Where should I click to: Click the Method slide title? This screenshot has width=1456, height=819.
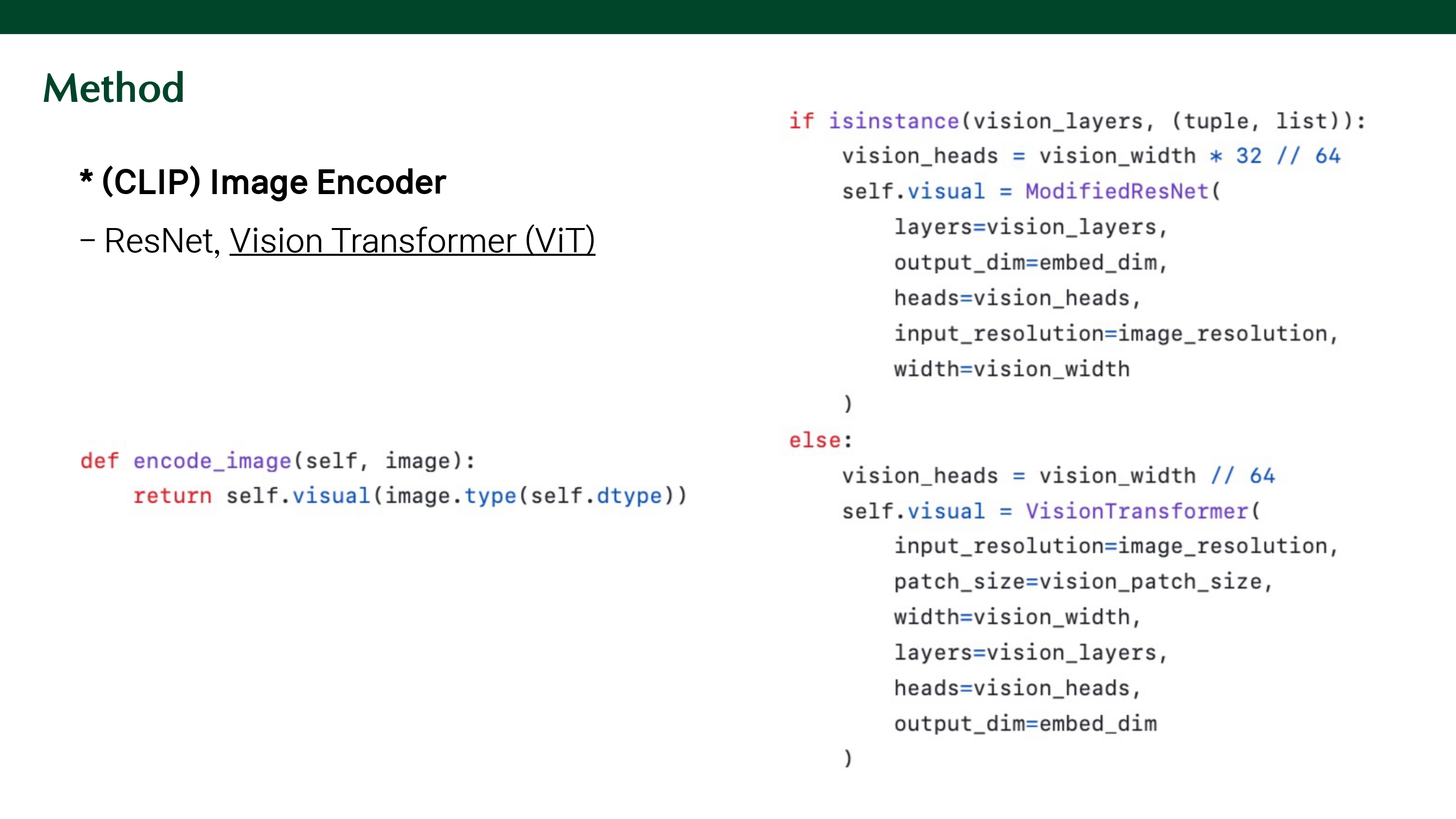tap(114, 88)
